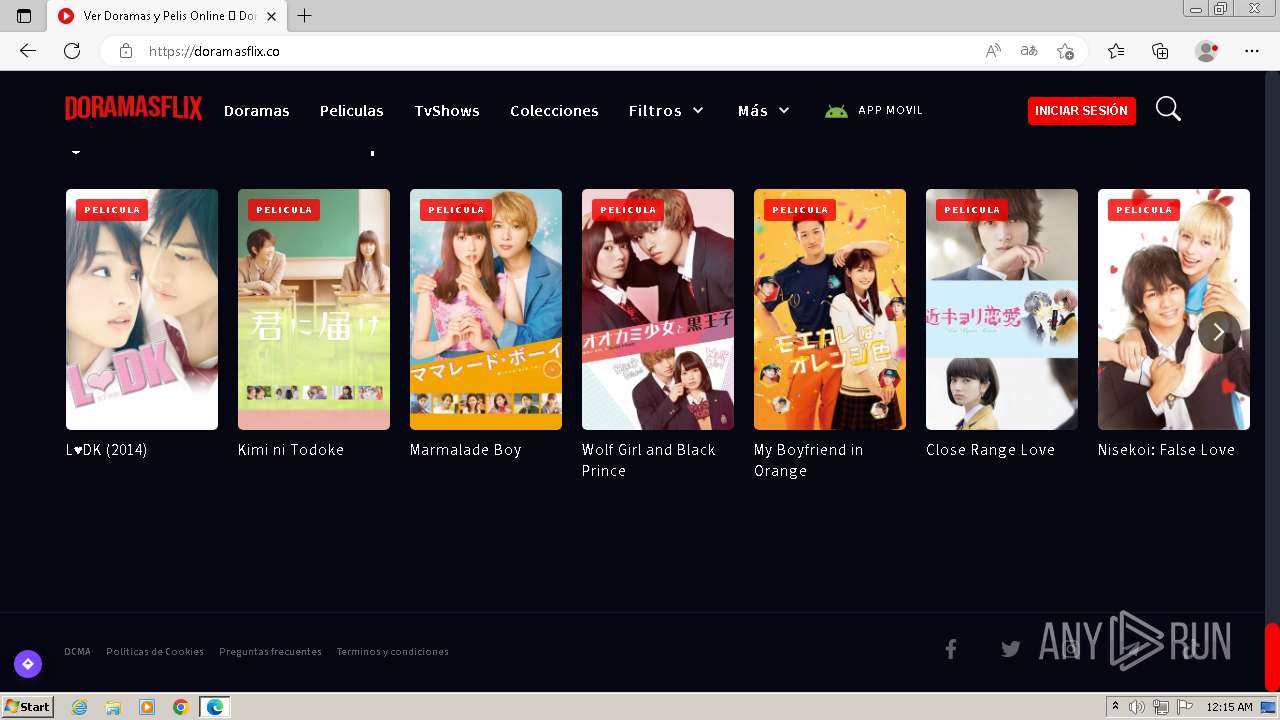The width and height of the screenshot is (1280, 720).
Task: Open the Doramas menu item
Action: pos(257,111)
